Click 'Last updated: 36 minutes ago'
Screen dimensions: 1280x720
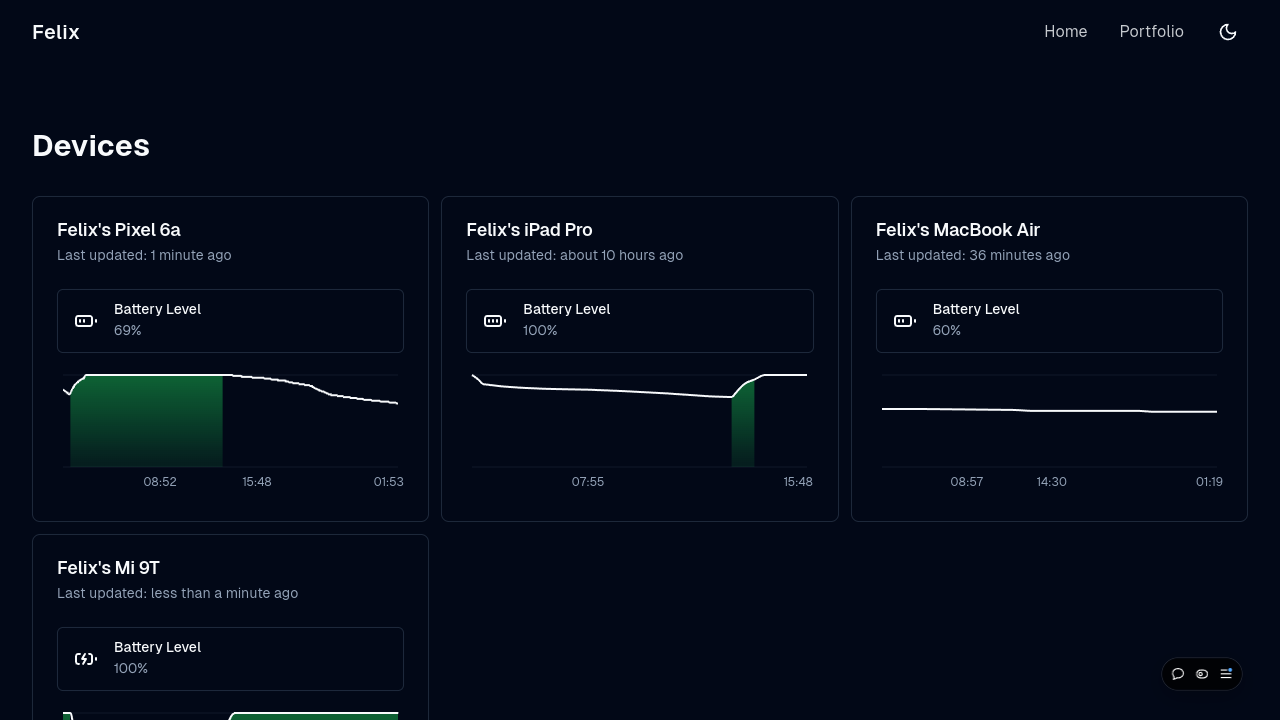click(973, 255)
